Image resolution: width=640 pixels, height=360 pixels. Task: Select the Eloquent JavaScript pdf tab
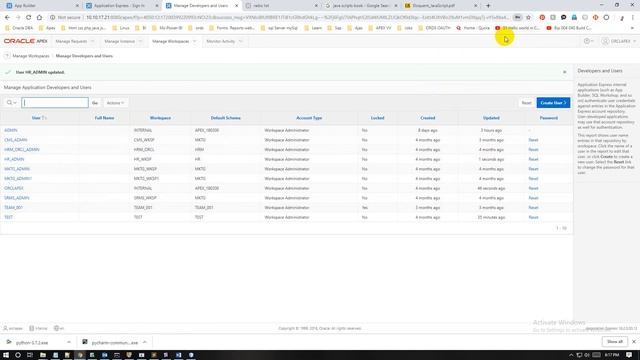[x=440, y=6]
